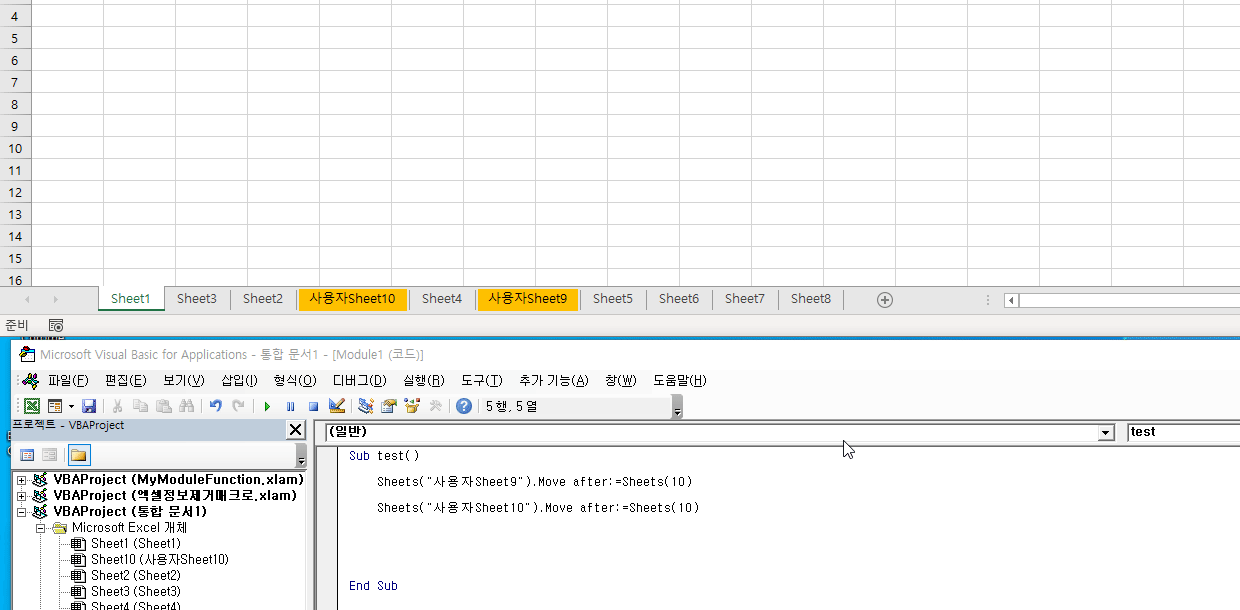Select Sheet10 (사용자Sheet10) in project tree
The width and height of the screenshot is (1240, 610).
coord(160,560)
